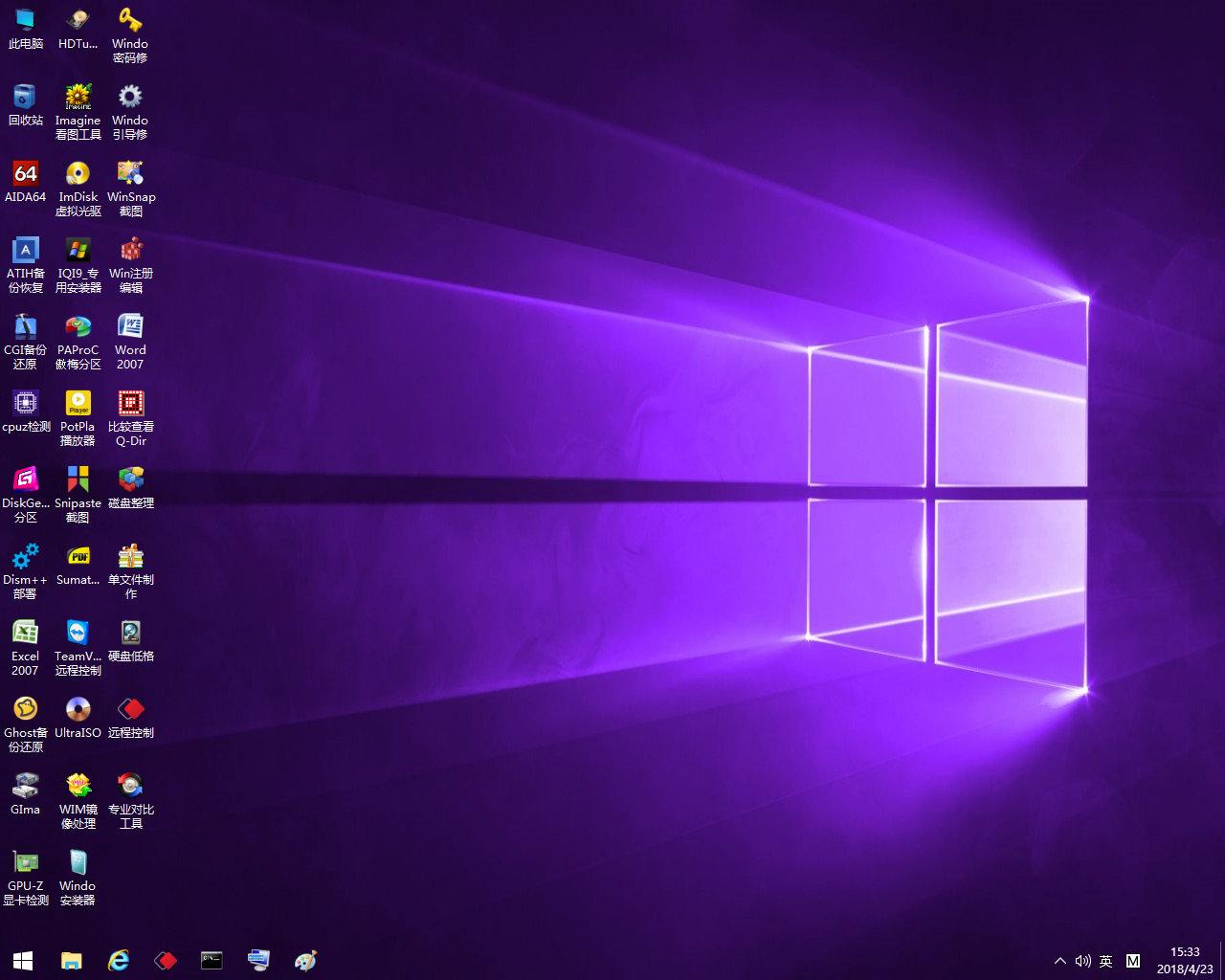Open Command Prompt from taskbar
This screenshot has height=980, width=1225.
pos(212,960)
